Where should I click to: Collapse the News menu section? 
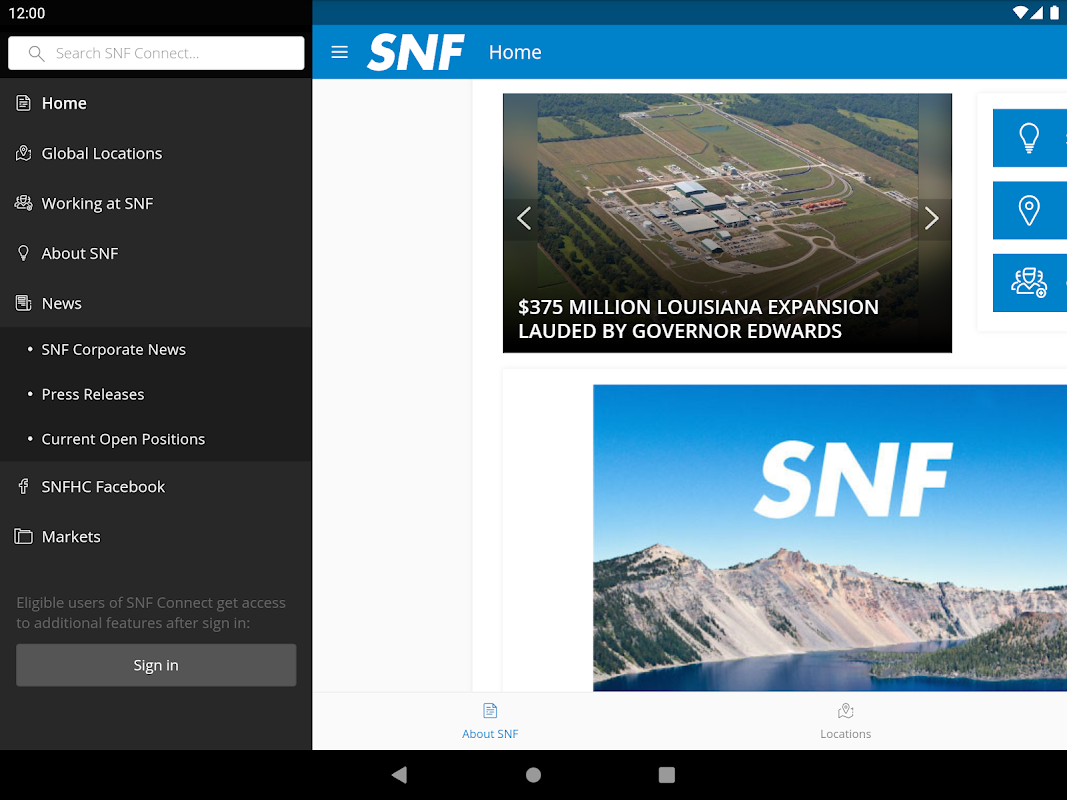(156, 303)
